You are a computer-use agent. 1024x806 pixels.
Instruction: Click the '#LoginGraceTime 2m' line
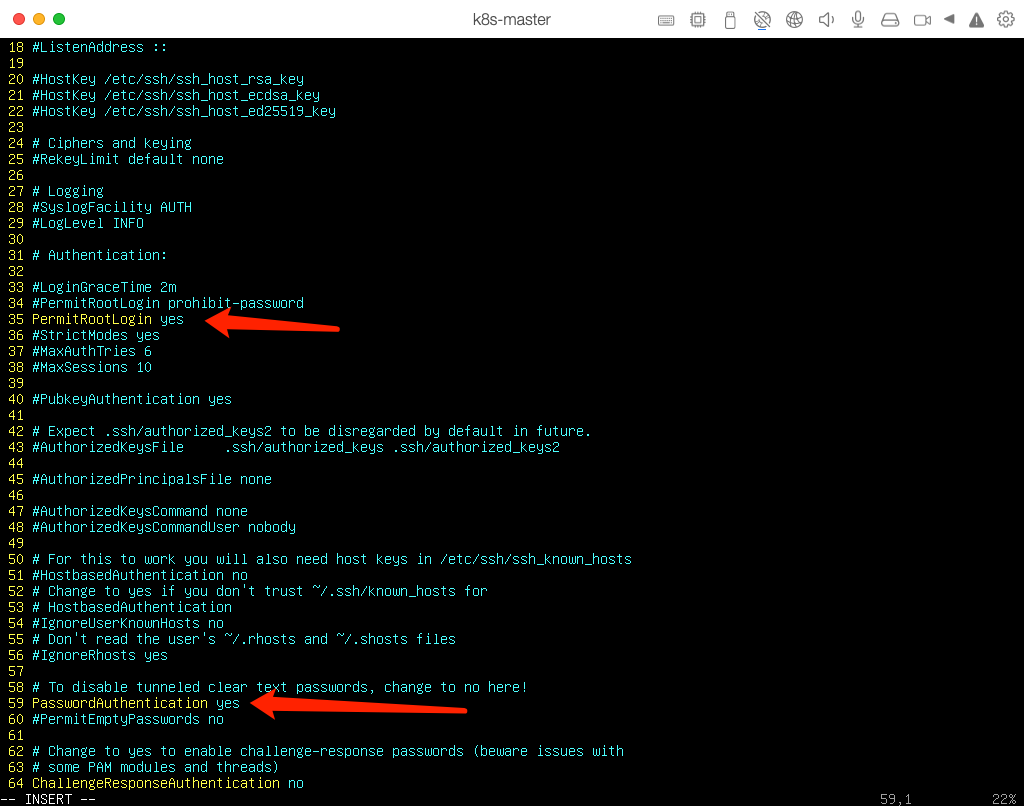(x=104, y=287)
